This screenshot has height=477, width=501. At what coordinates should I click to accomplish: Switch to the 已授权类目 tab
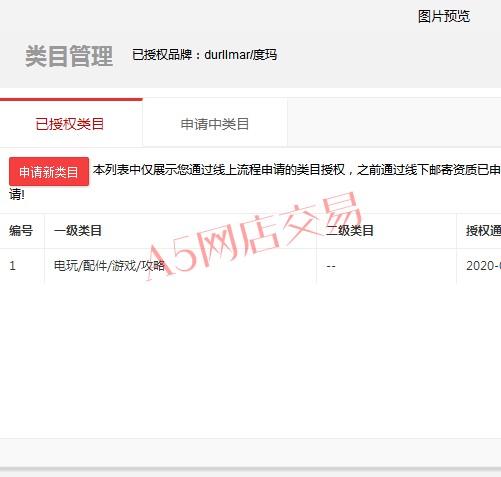pyautogui.click(x=71, y=123)
